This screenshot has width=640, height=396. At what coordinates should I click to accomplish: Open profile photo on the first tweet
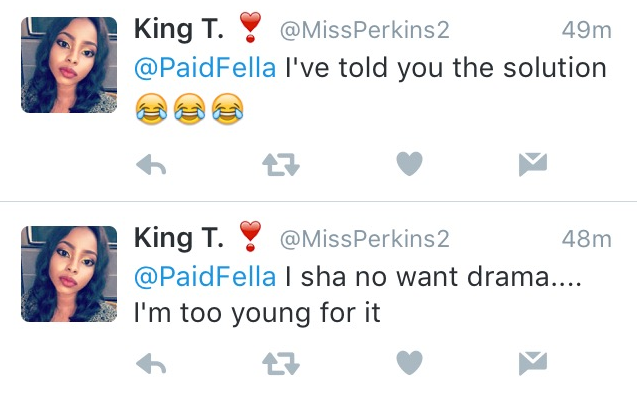69,65
